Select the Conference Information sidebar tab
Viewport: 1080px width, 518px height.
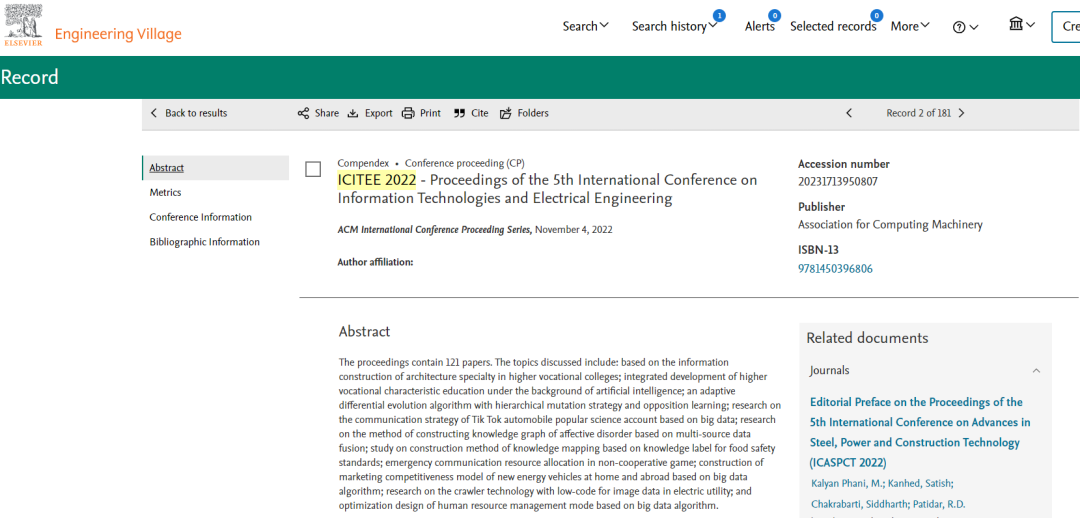[x=200, y=217]
